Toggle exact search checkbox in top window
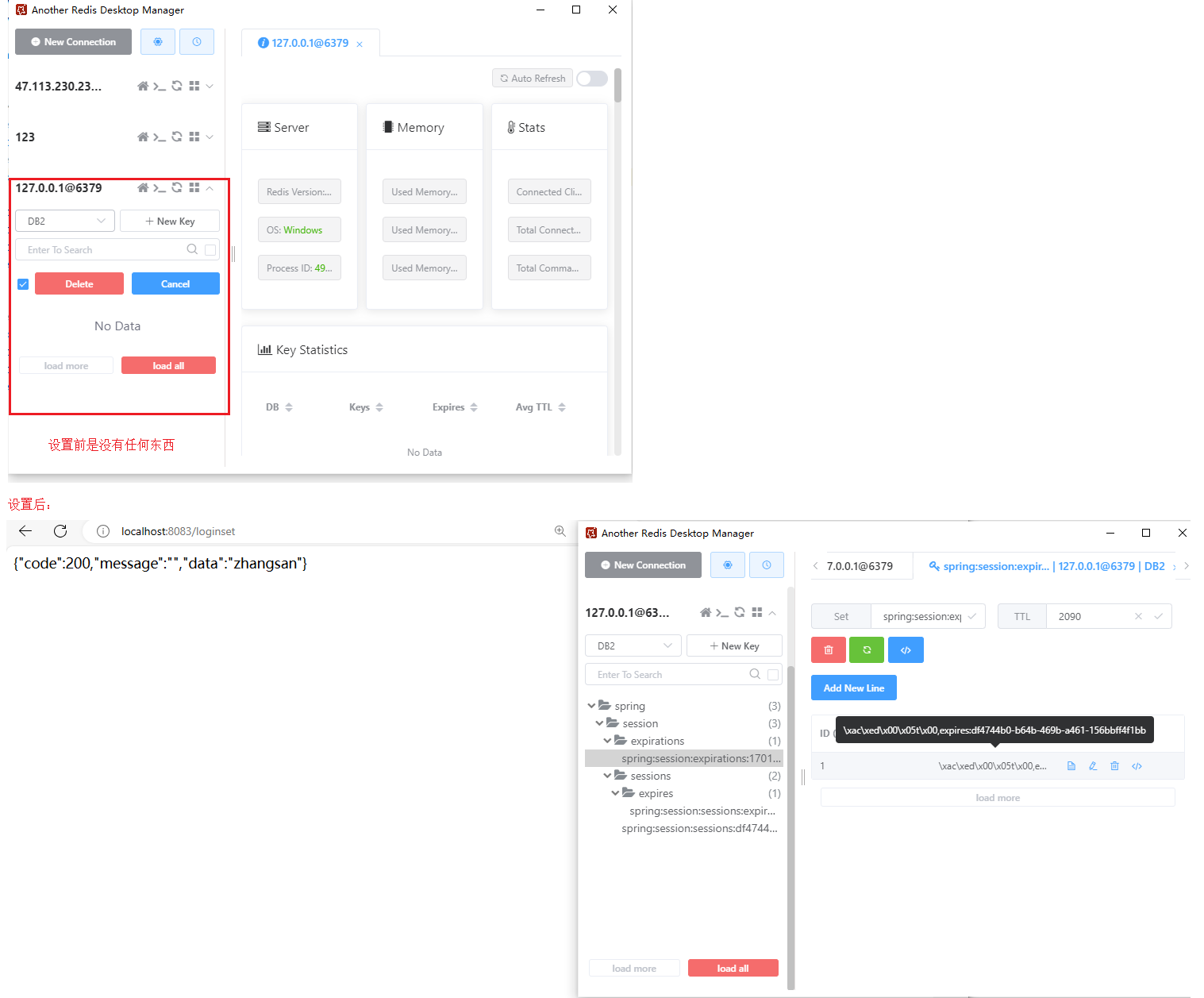This screenshot has height=998, width=1204. [210, 250]
